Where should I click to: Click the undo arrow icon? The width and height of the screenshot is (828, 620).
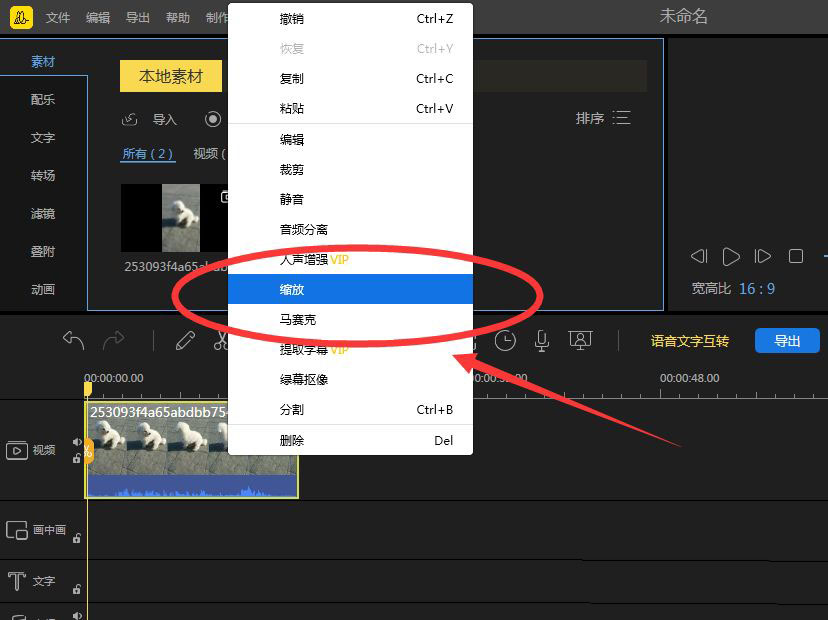coord(73,341)
